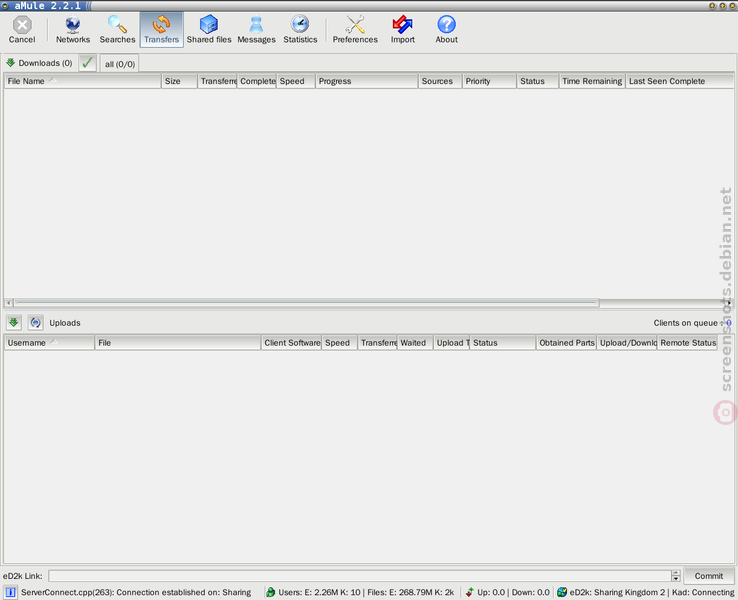This screenshot has height=600, width=738.
Task: Focus the eD2k Link input field
Action: 360,576
